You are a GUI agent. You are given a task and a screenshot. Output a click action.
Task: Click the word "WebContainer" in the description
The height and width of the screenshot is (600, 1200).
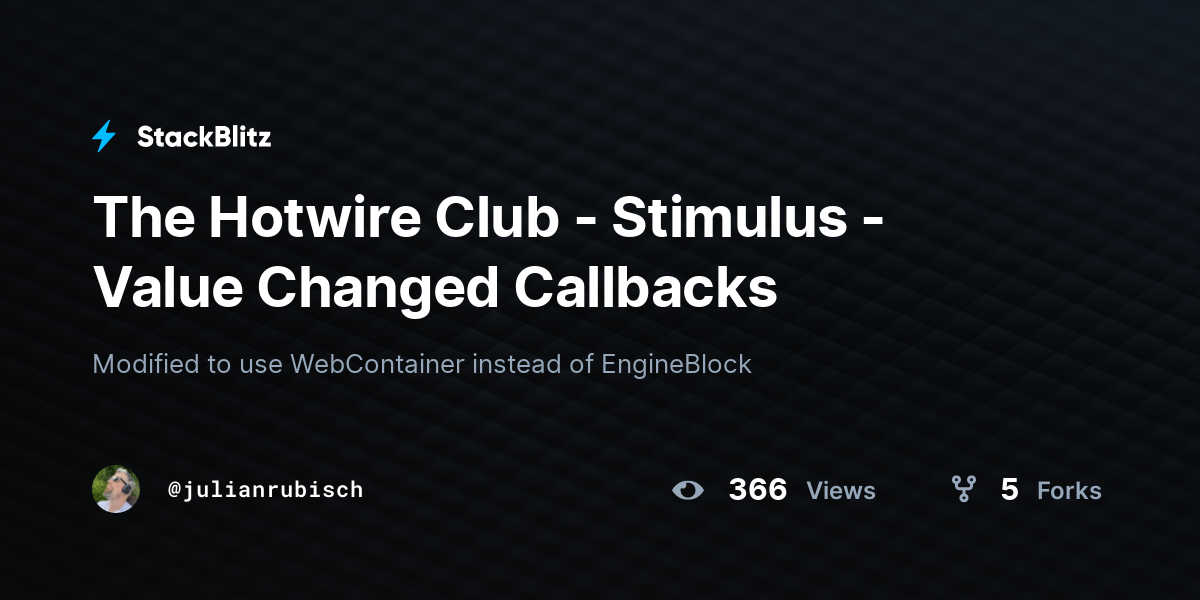[378, 364]
